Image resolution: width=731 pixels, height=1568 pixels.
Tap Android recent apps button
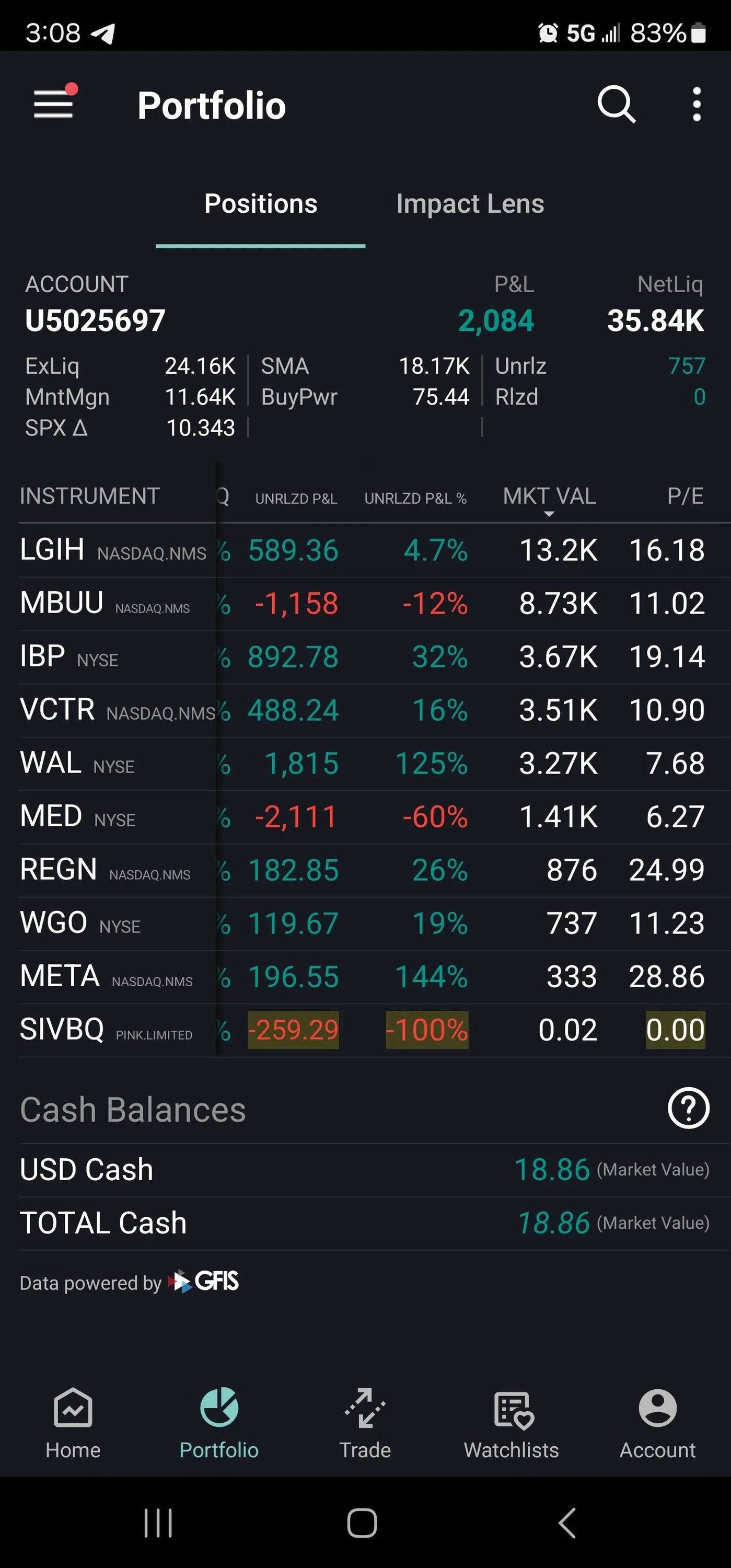(x=158, y=1523)
